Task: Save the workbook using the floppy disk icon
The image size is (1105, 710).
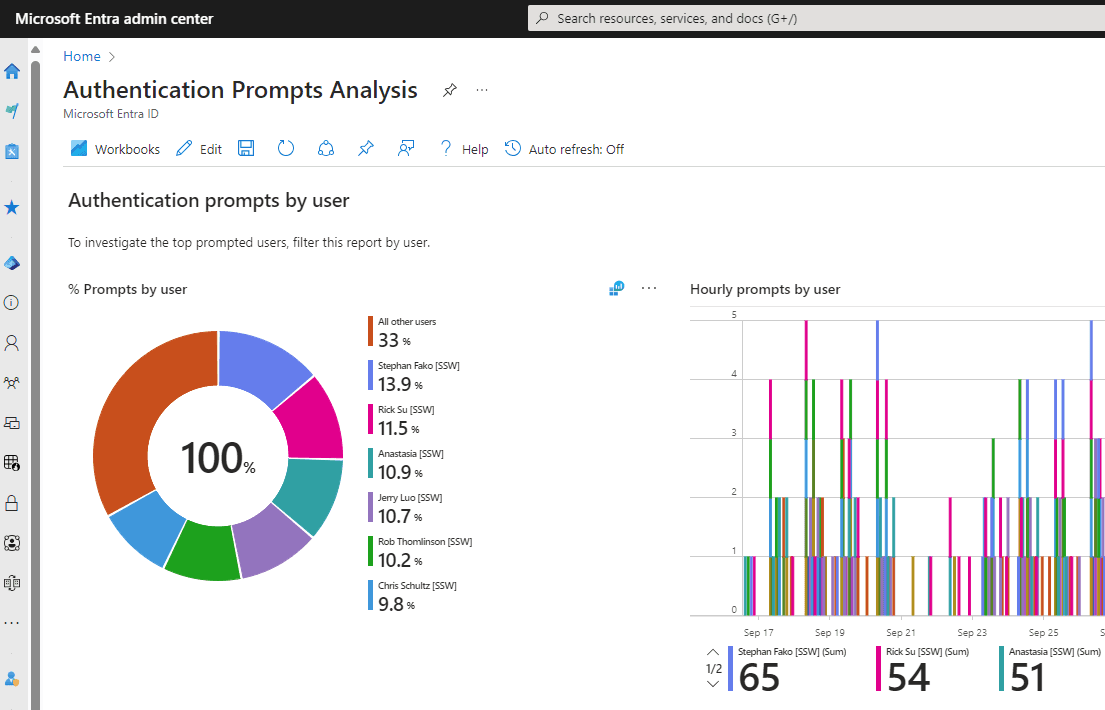Action: pos(246,149)
